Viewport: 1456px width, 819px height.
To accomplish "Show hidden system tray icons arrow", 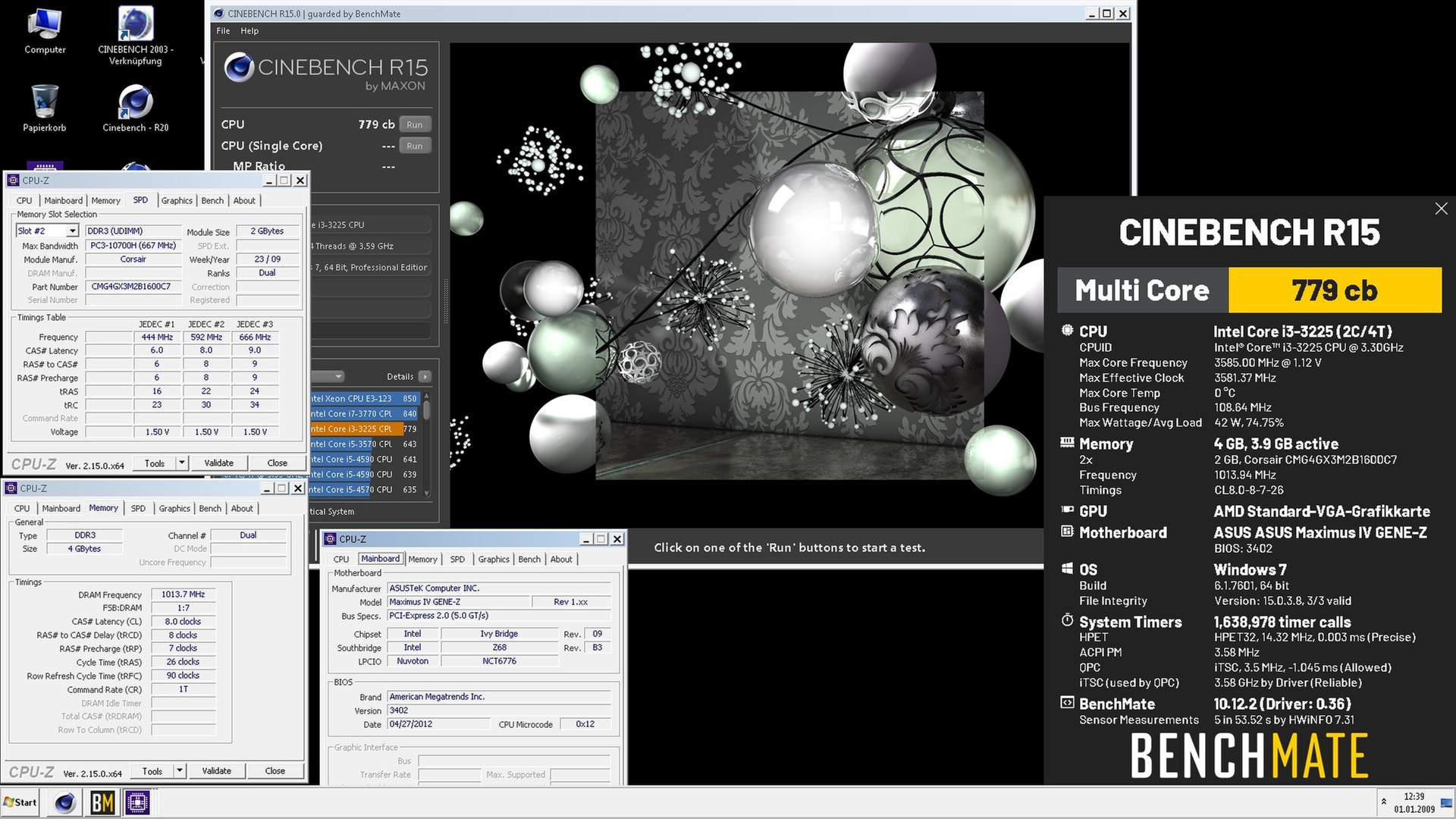I will coord(1384,802).
